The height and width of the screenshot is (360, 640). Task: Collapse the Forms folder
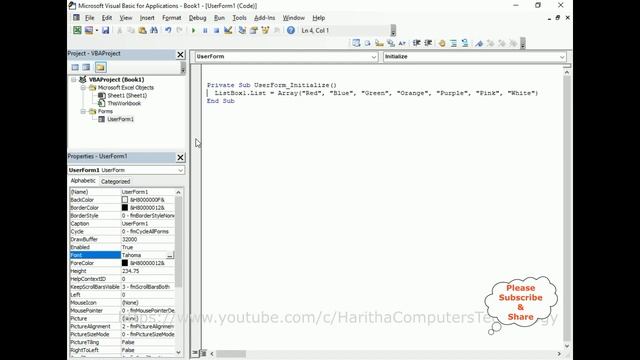pyautogui.click(x=83, y=111)
